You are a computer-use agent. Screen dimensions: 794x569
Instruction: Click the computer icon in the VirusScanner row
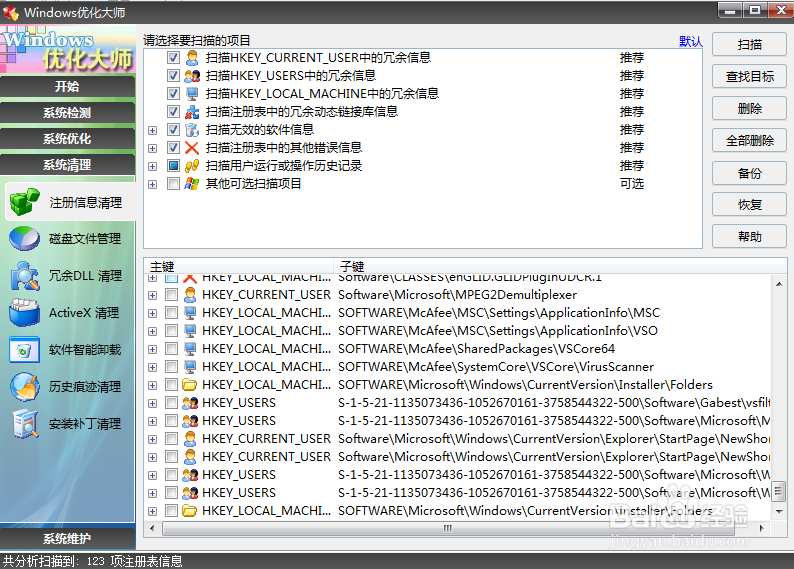pyautogui.click(x=190, y=367)
